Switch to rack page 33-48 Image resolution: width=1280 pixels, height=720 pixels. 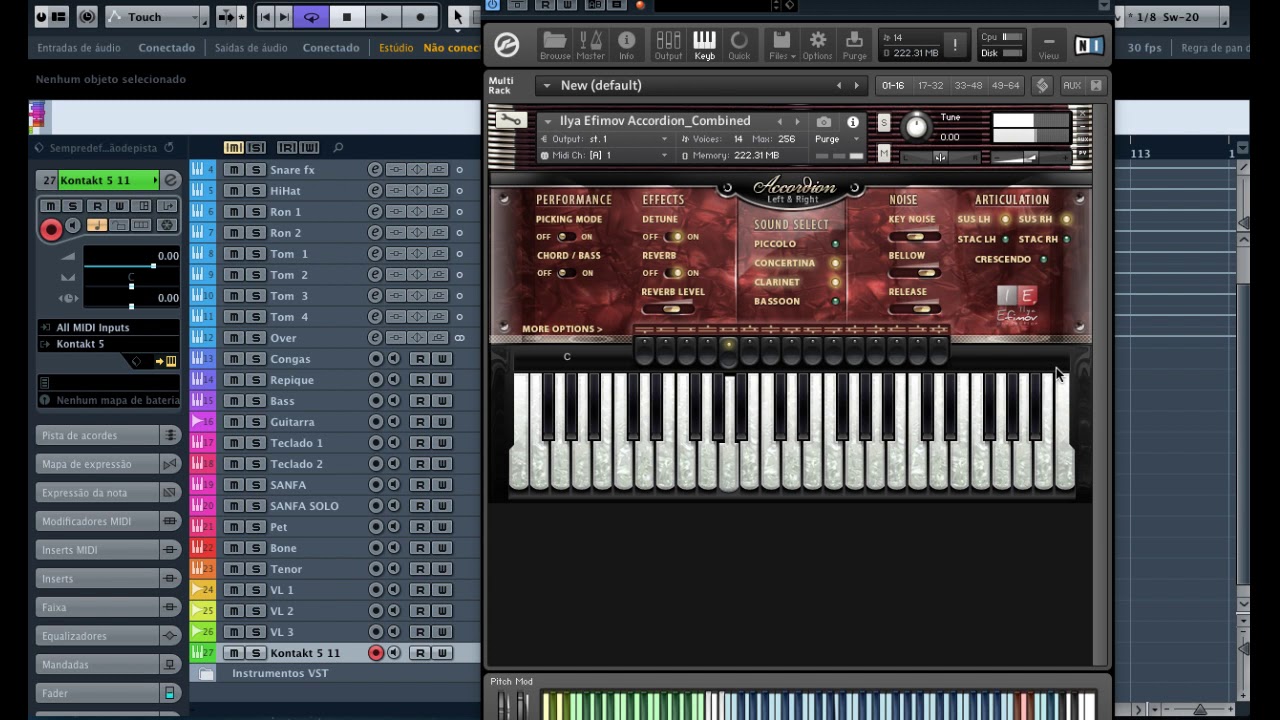pyautogui.click(x=968, y=86)
